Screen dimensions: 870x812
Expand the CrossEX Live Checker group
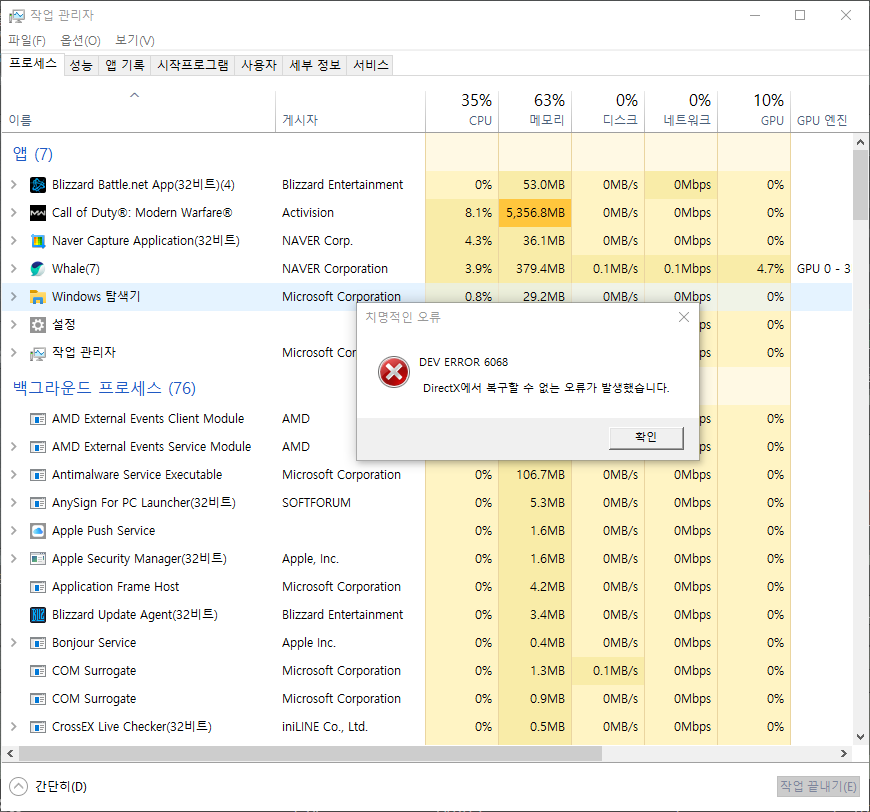14,727
